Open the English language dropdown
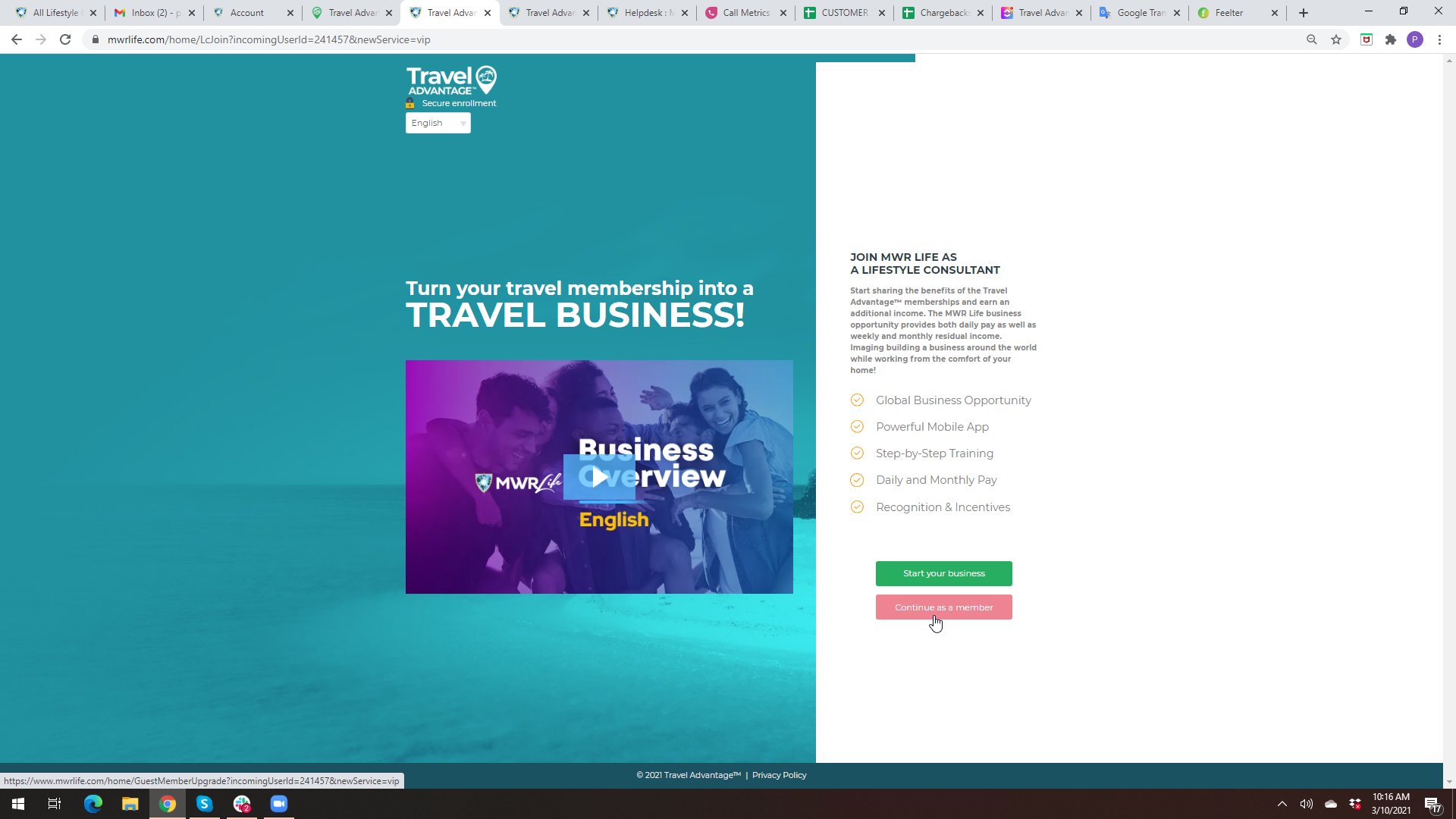The width and height of the screenshot is (1456, 819). (438, 123)
